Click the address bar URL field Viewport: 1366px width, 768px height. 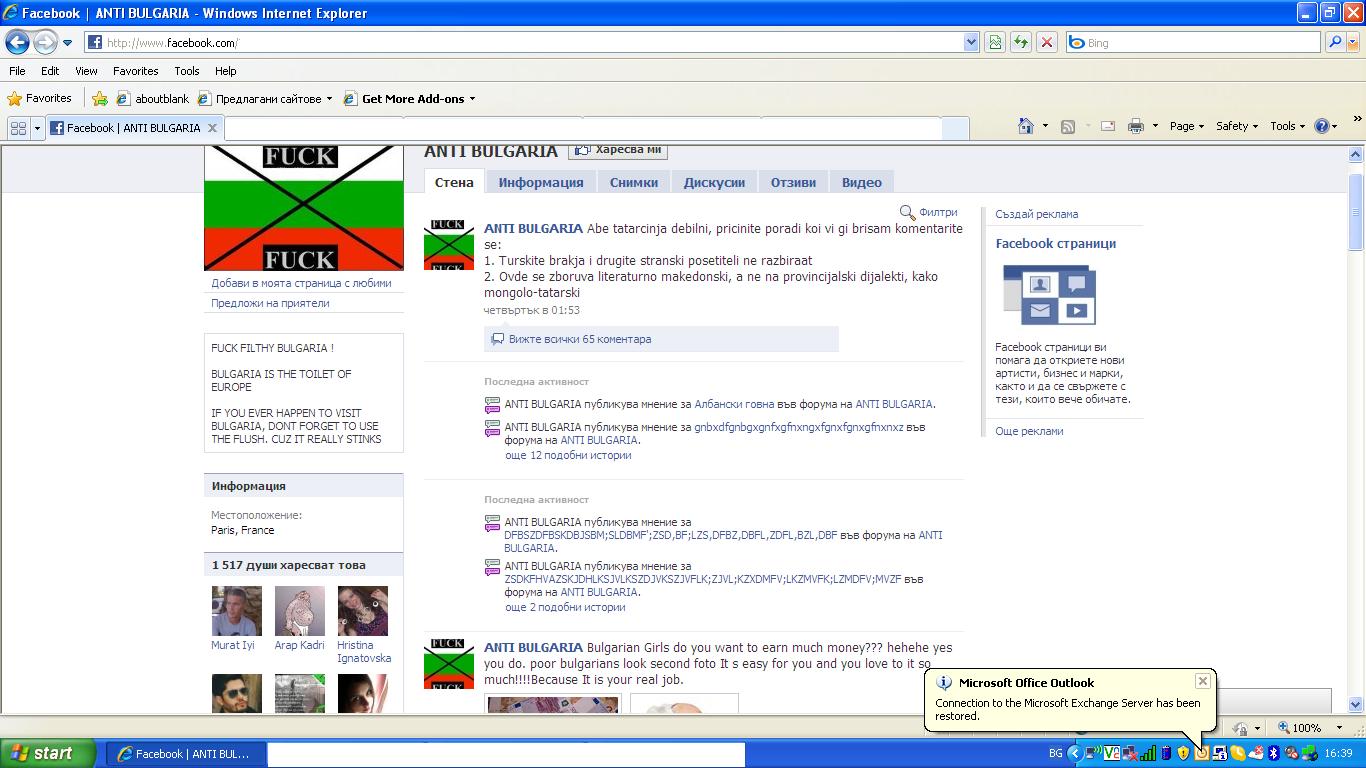coord(533,43)
